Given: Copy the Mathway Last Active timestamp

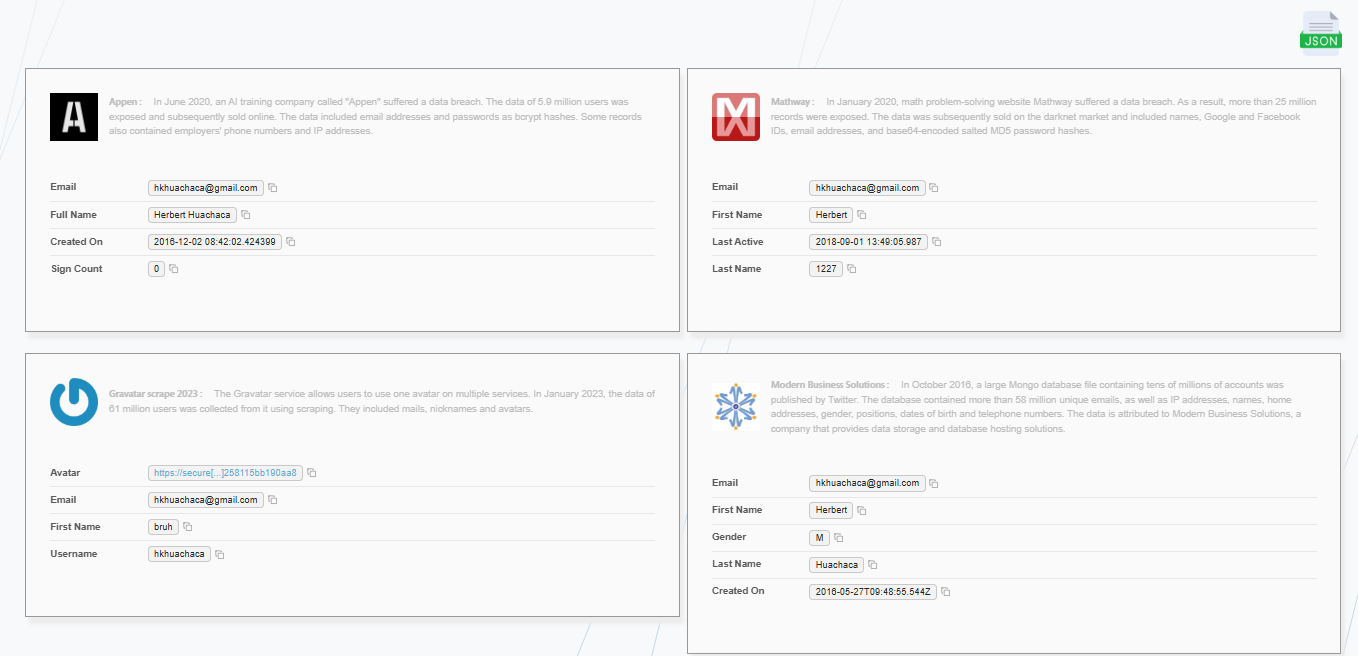Looking at the screenshot, I should (x=937, y=242).
